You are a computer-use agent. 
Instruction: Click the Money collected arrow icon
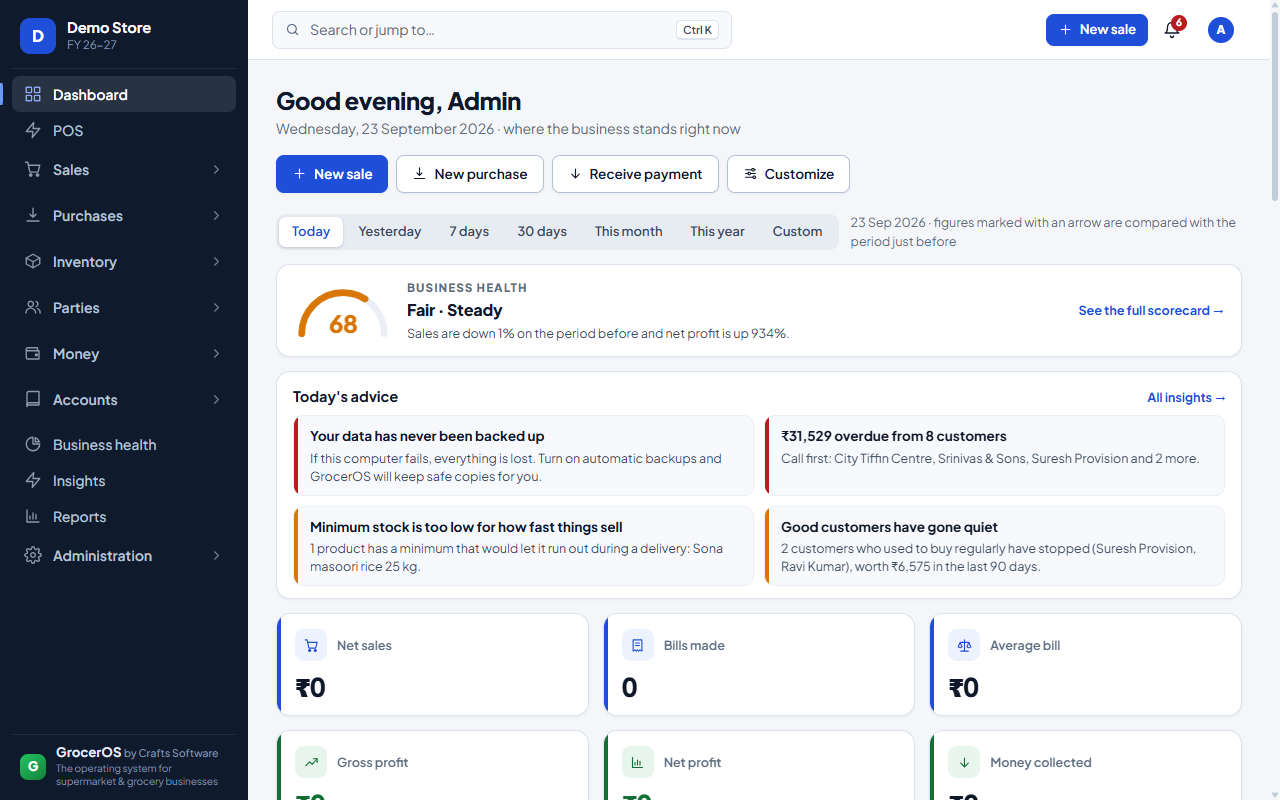(x=964, y=762)
